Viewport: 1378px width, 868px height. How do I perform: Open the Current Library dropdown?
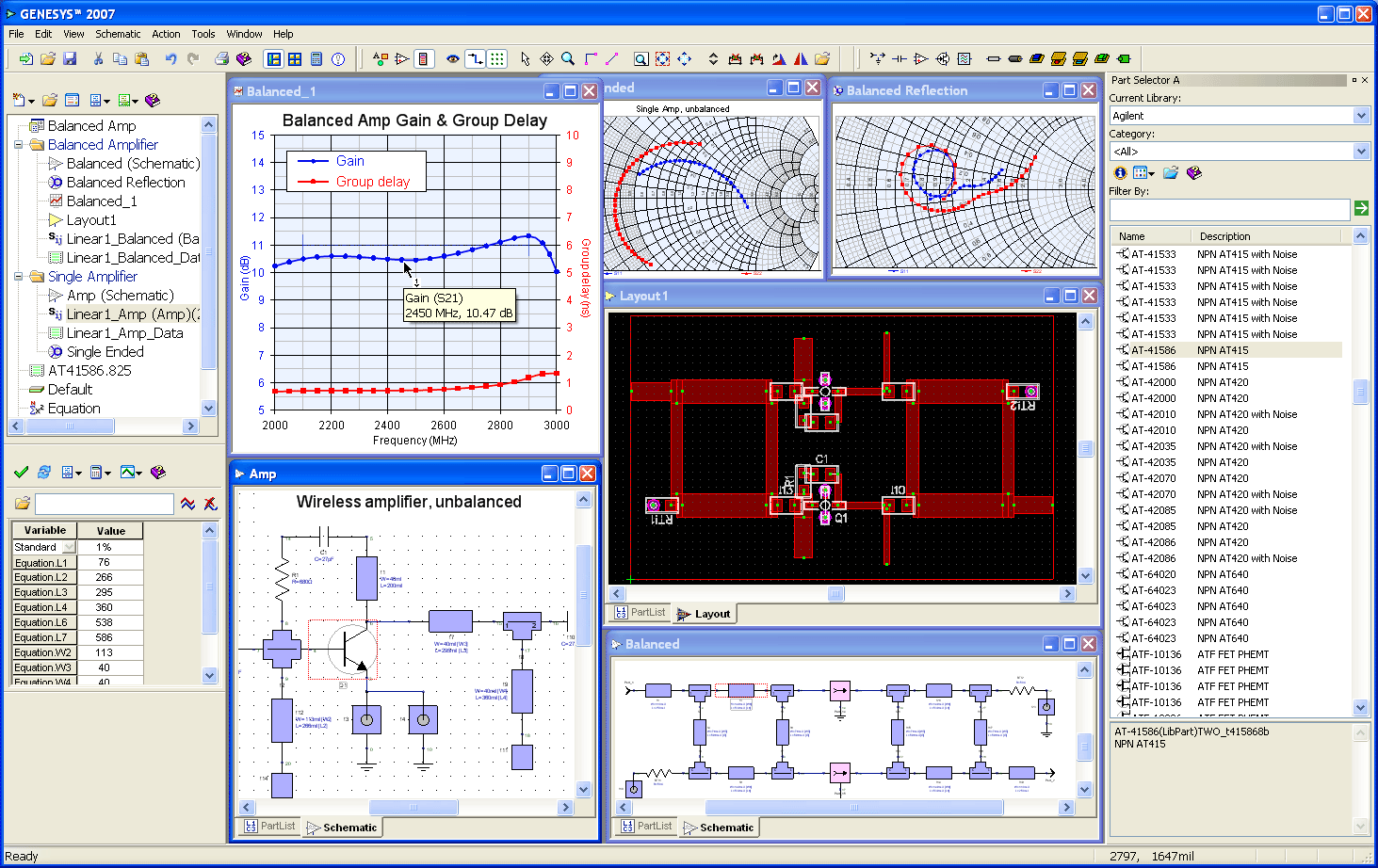tap(1360, 116)
